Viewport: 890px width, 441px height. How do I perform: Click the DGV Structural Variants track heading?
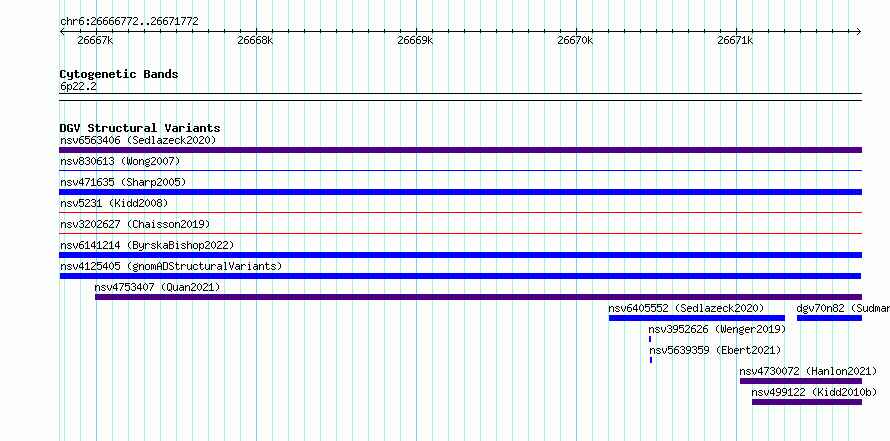pos(140,128)
